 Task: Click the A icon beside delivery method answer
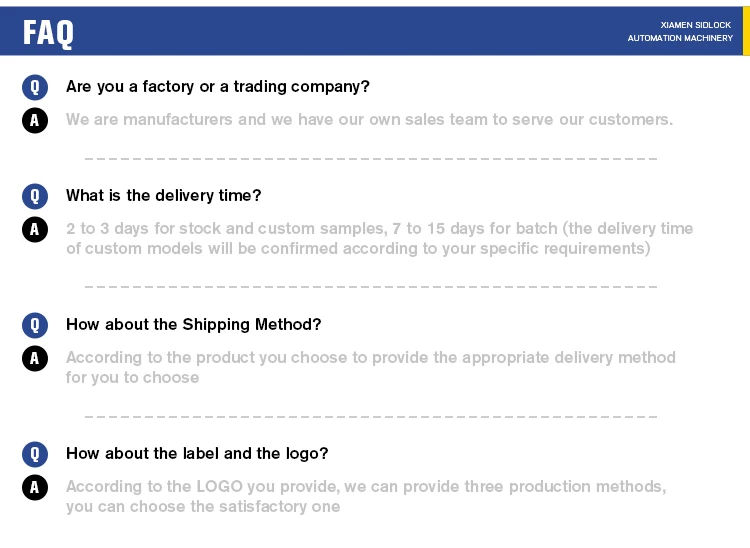pos(34,358)
